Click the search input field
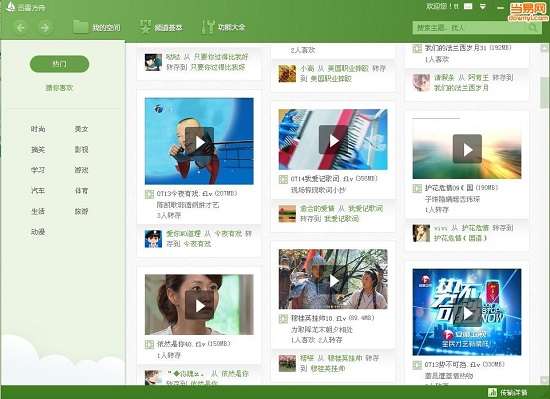This screenshot has width=550, height=399. (471, 28)
